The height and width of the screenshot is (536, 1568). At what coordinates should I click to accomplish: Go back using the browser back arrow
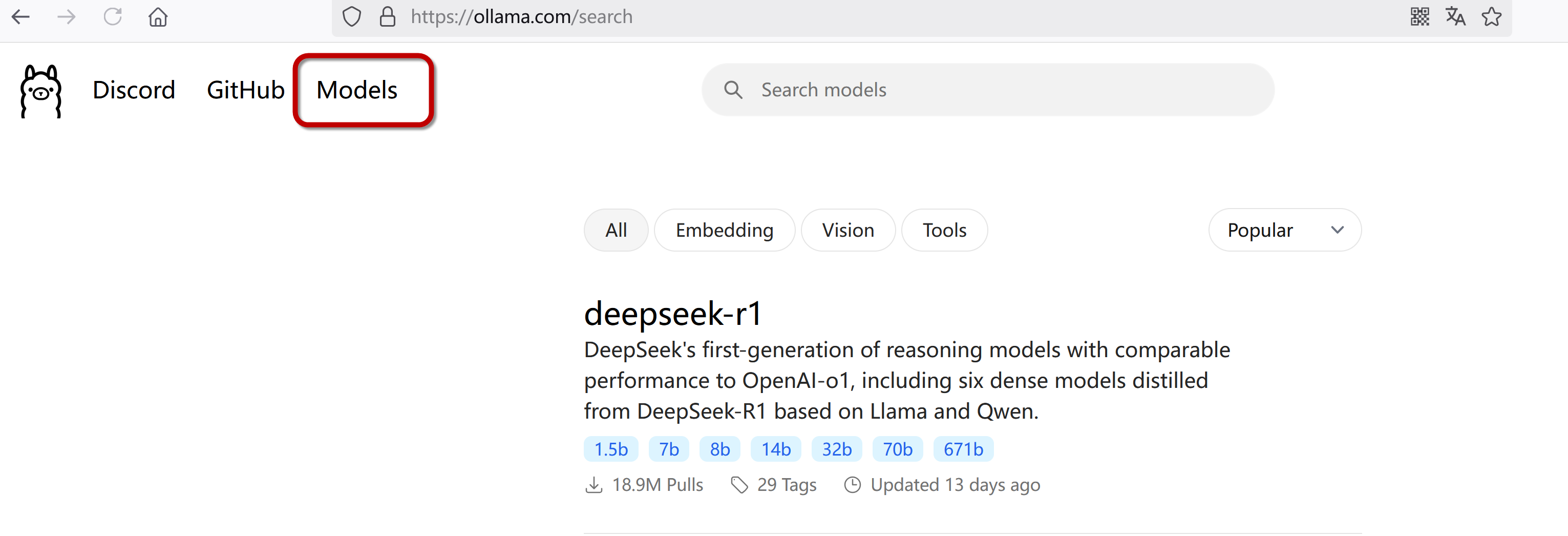click(x=20, y=16)
